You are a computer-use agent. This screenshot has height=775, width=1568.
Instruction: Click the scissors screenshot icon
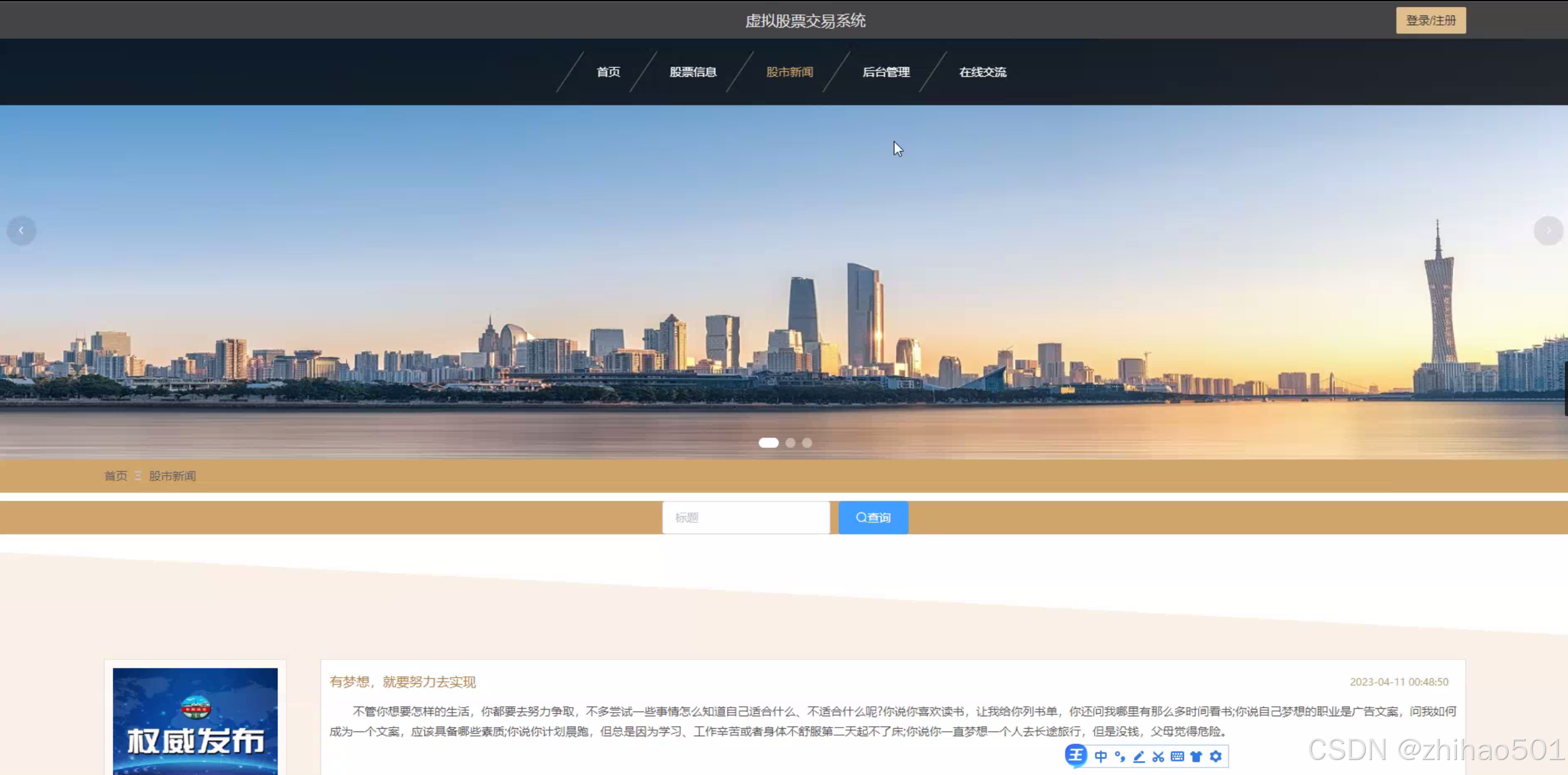click(1159, 756)
